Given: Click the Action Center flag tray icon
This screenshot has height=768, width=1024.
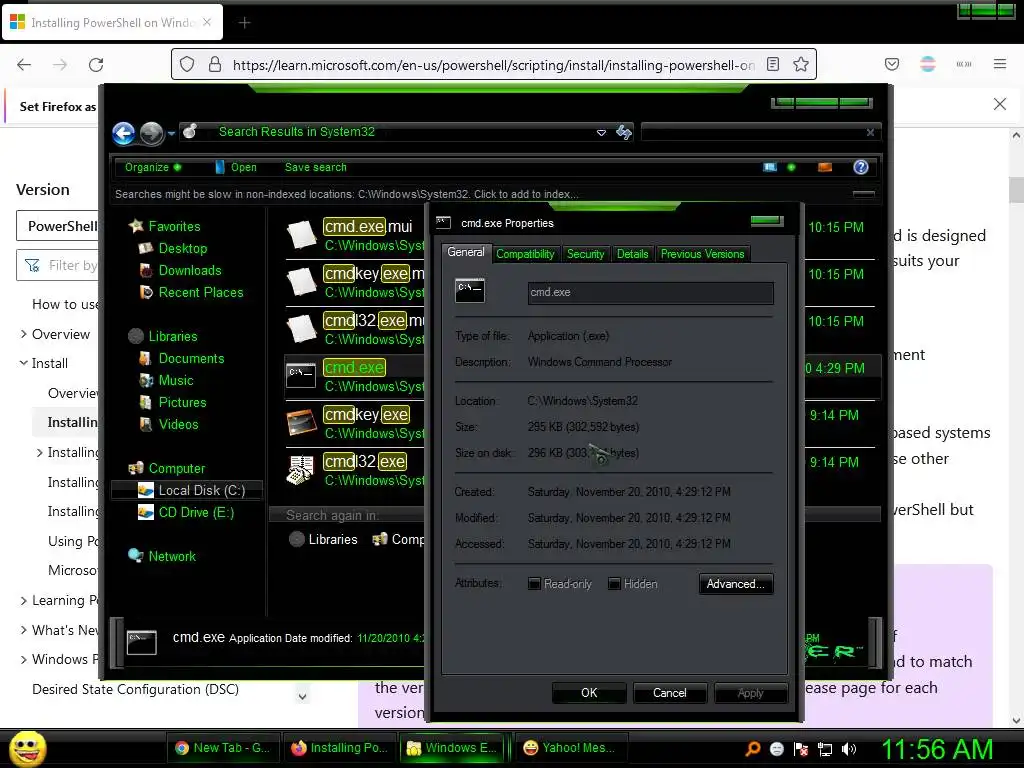Looking at the screenshot, I should [x=801, y=749].
